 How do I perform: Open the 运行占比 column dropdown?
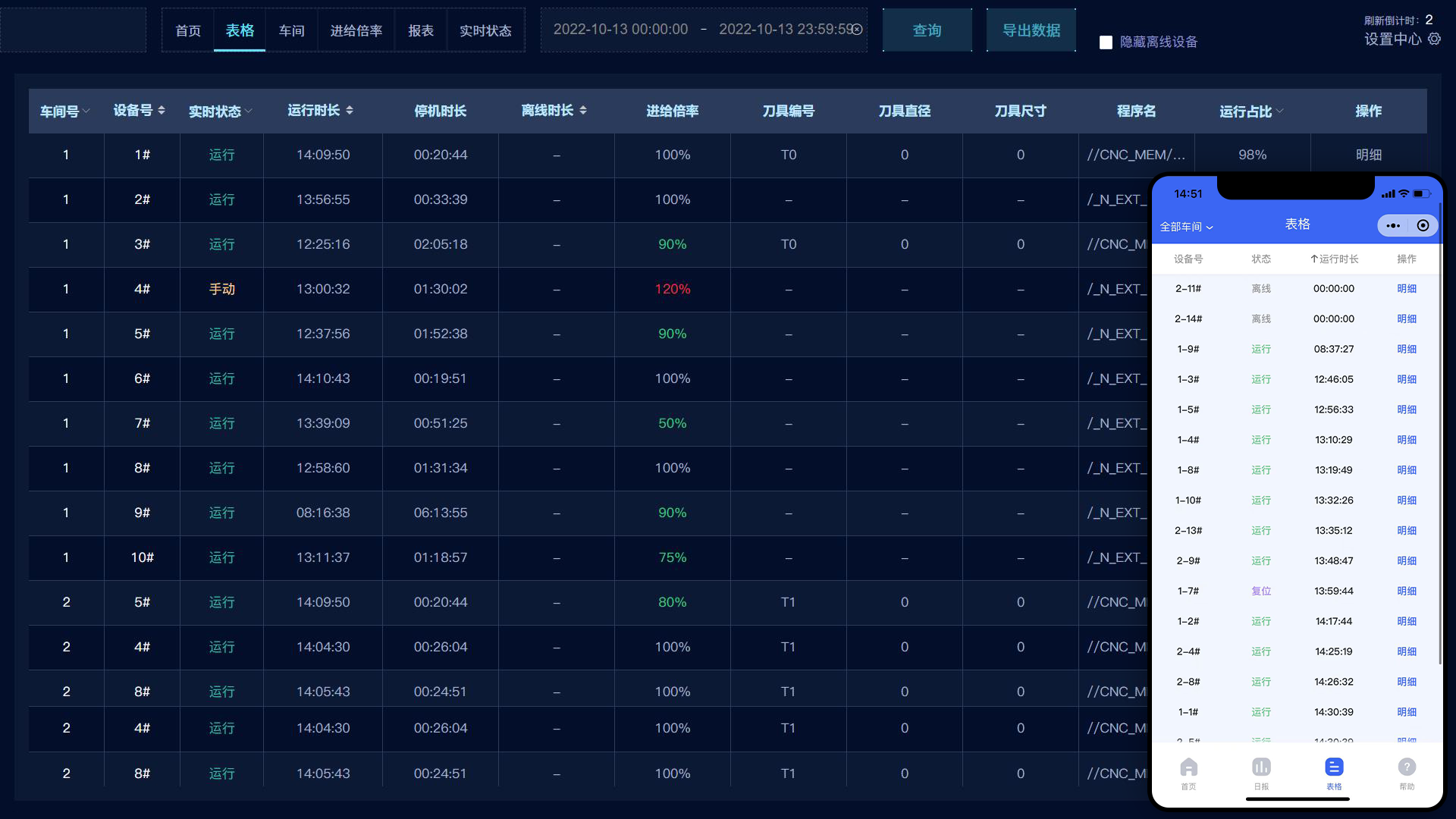(x=1280, y=111)
